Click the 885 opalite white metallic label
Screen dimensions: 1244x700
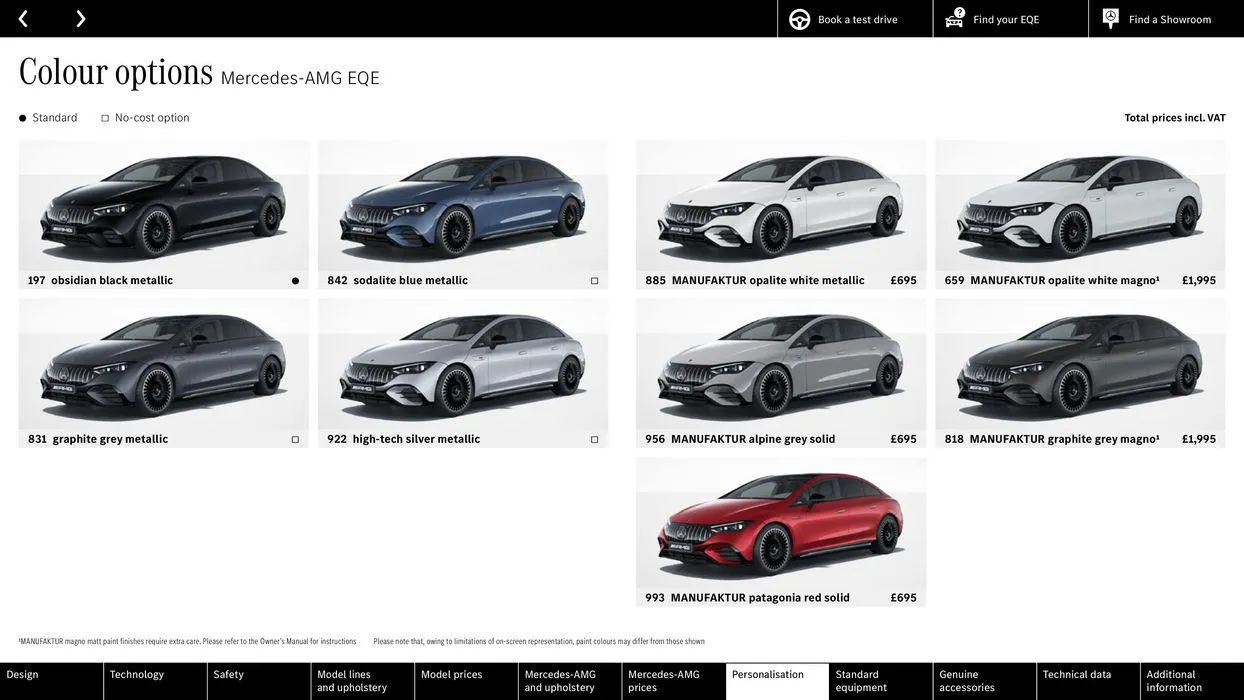[x=755, y=281]
